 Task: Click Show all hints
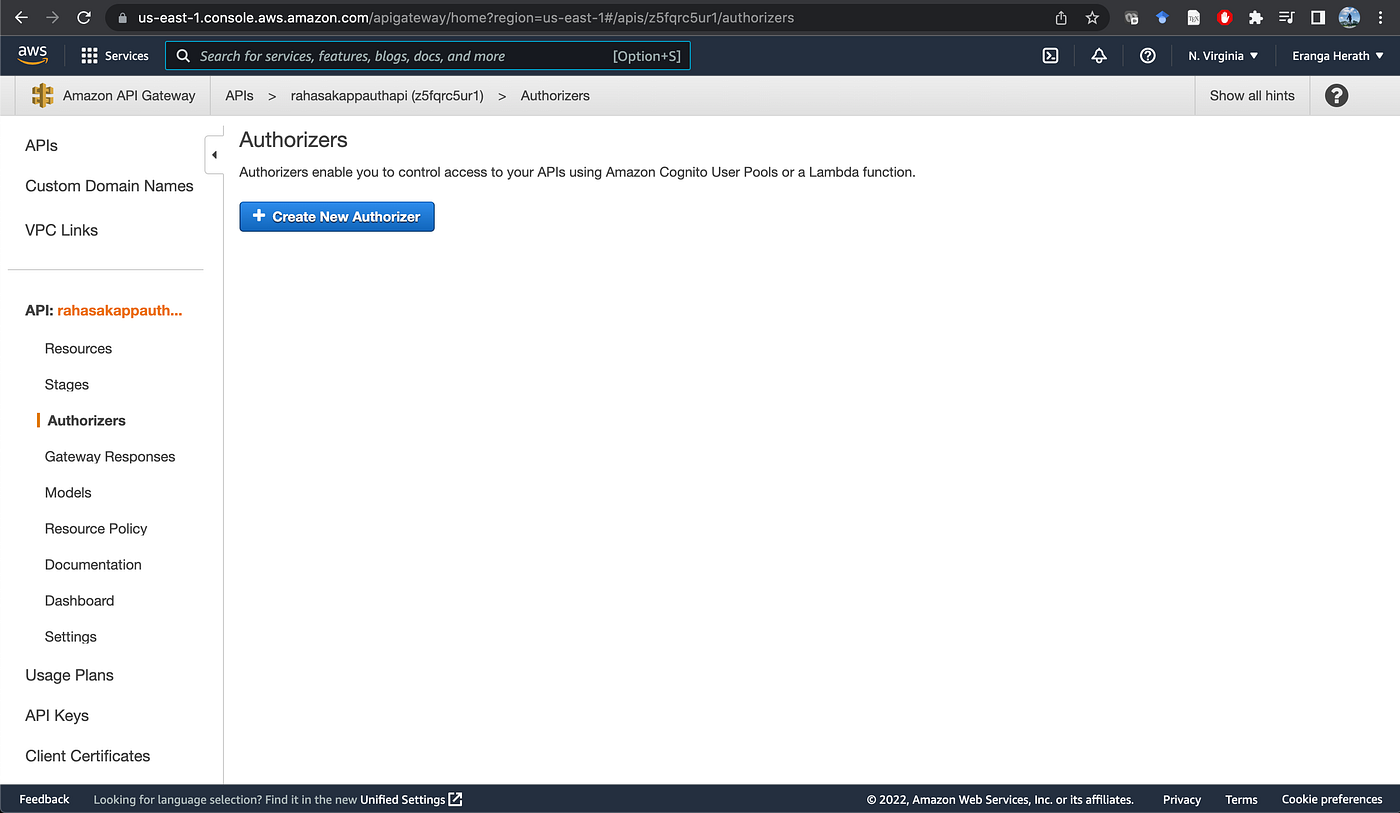(1252, 96)
